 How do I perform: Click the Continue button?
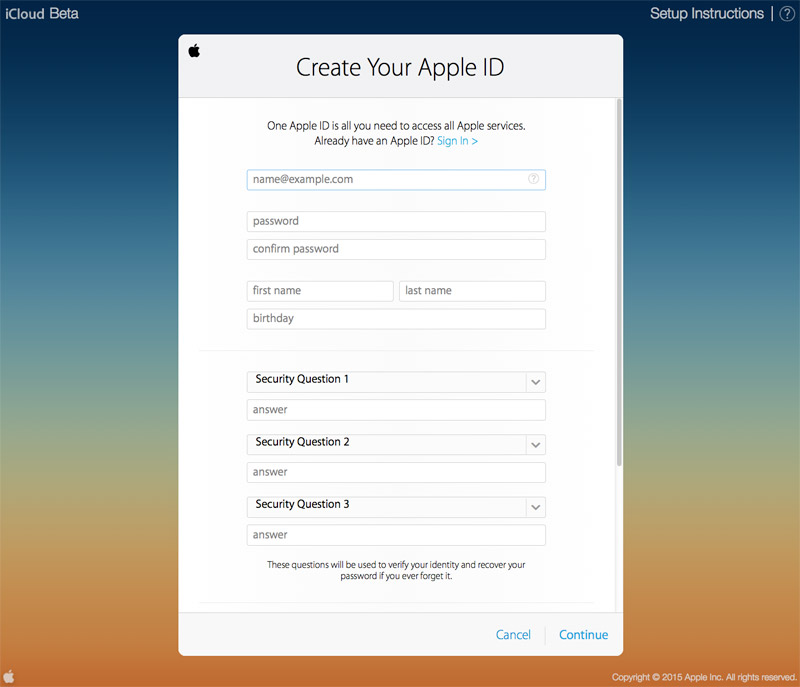tap(583, 634)
